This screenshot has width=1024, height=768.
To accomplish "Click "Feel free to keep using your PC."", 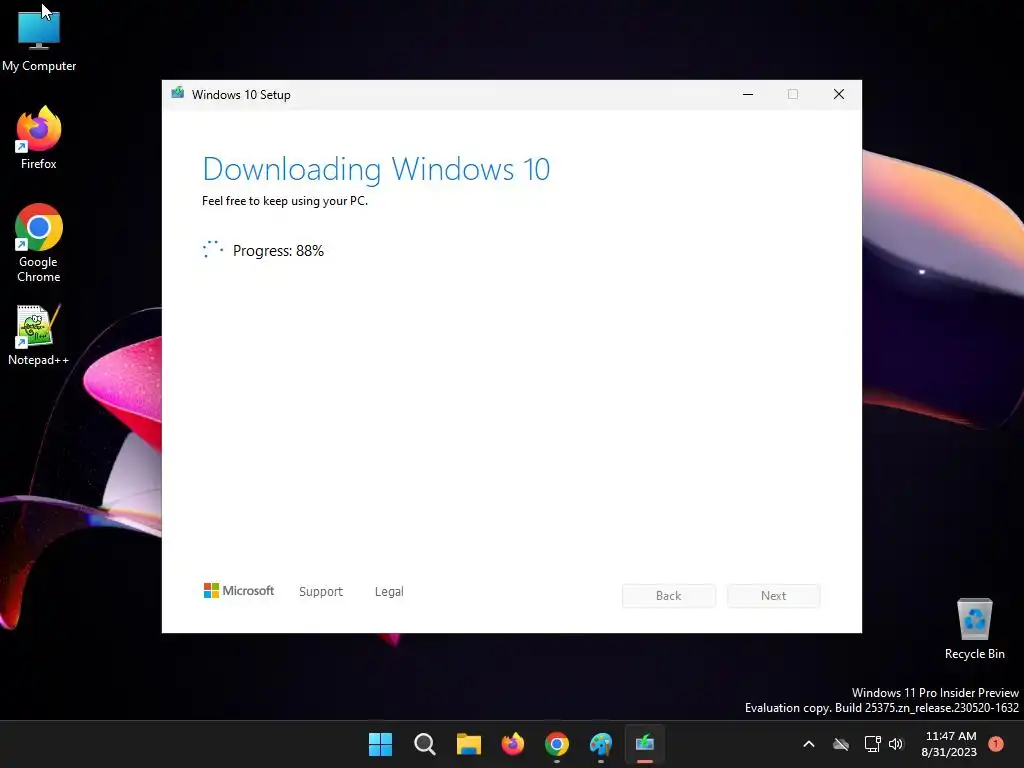I will 285,201.
